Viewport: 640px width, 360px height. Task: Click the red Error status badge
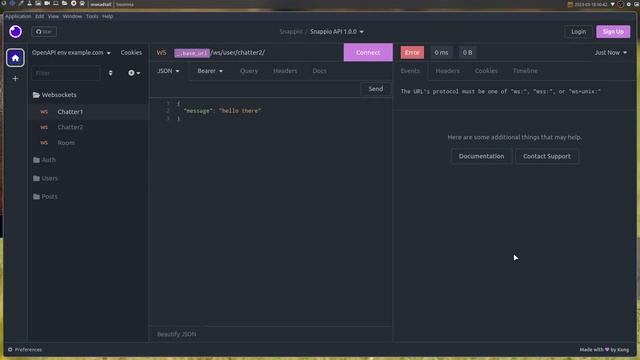412,53
